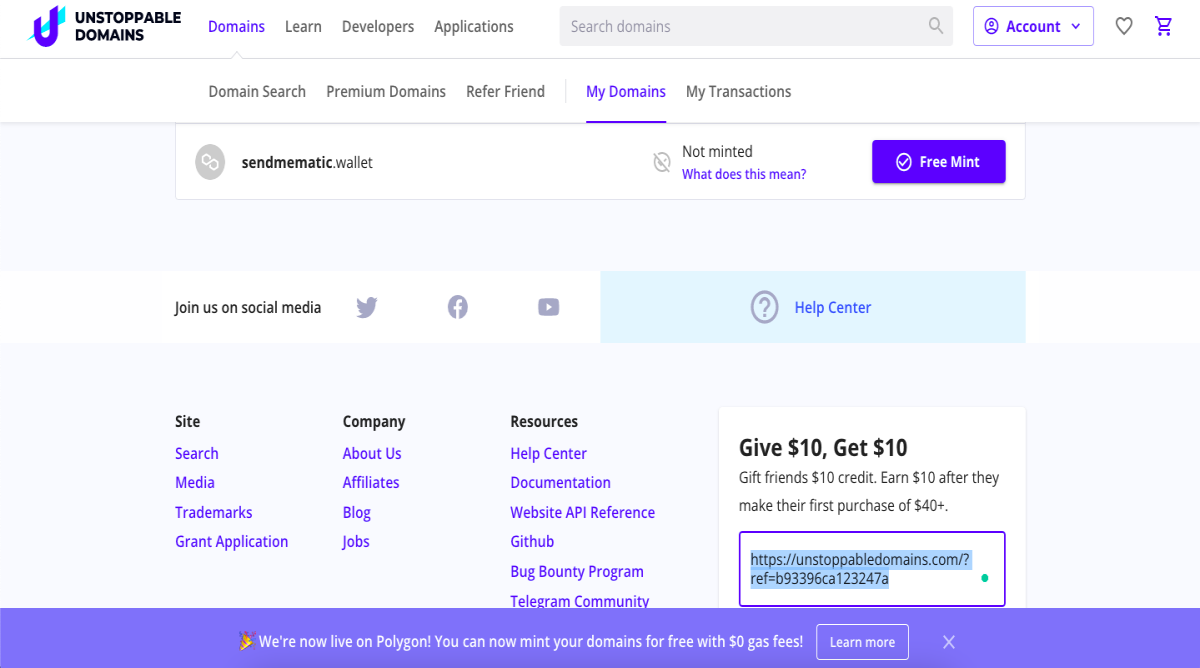This screenshot has height=668, width=1200.
Task: Open the Bug Bounty Program link
Action: point(577,571)
